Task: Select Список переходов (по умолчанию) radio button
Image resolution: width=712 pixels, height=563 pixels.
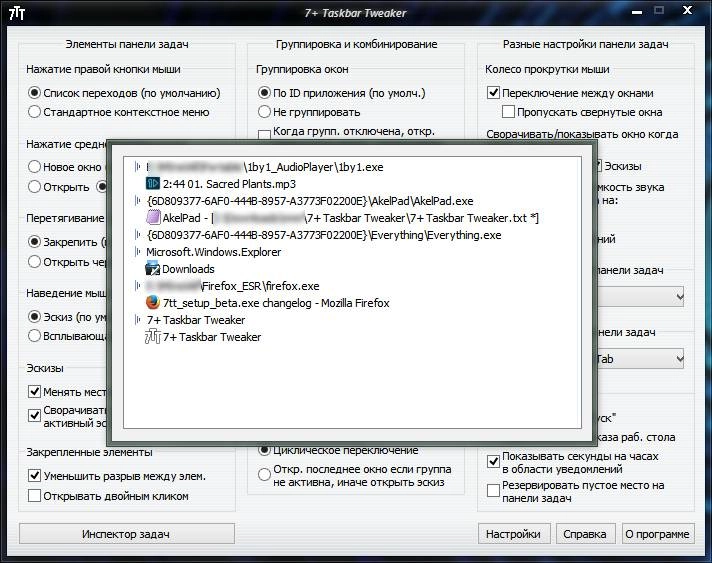Action: click(x=35, y=93)
